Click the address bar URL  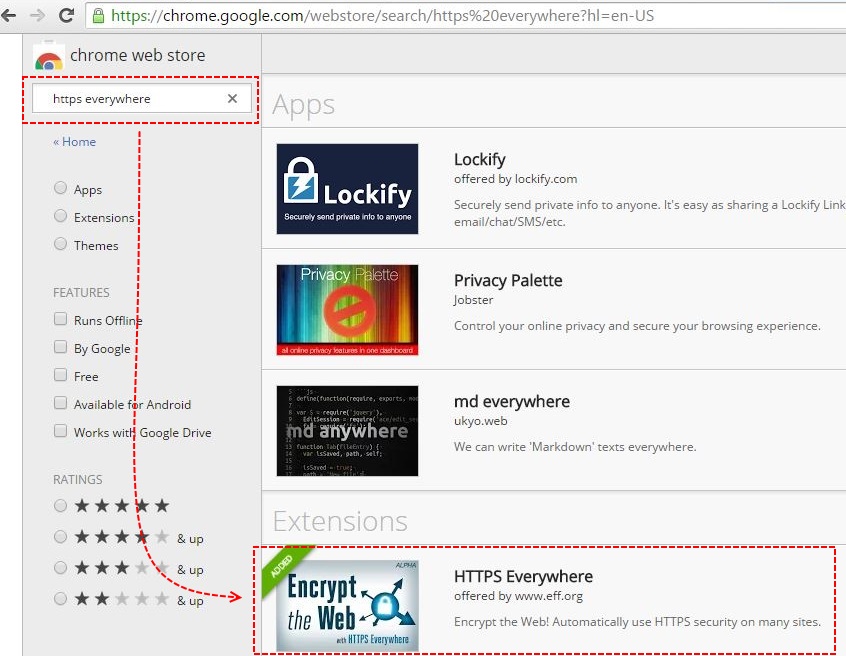(x=382, y=16)
